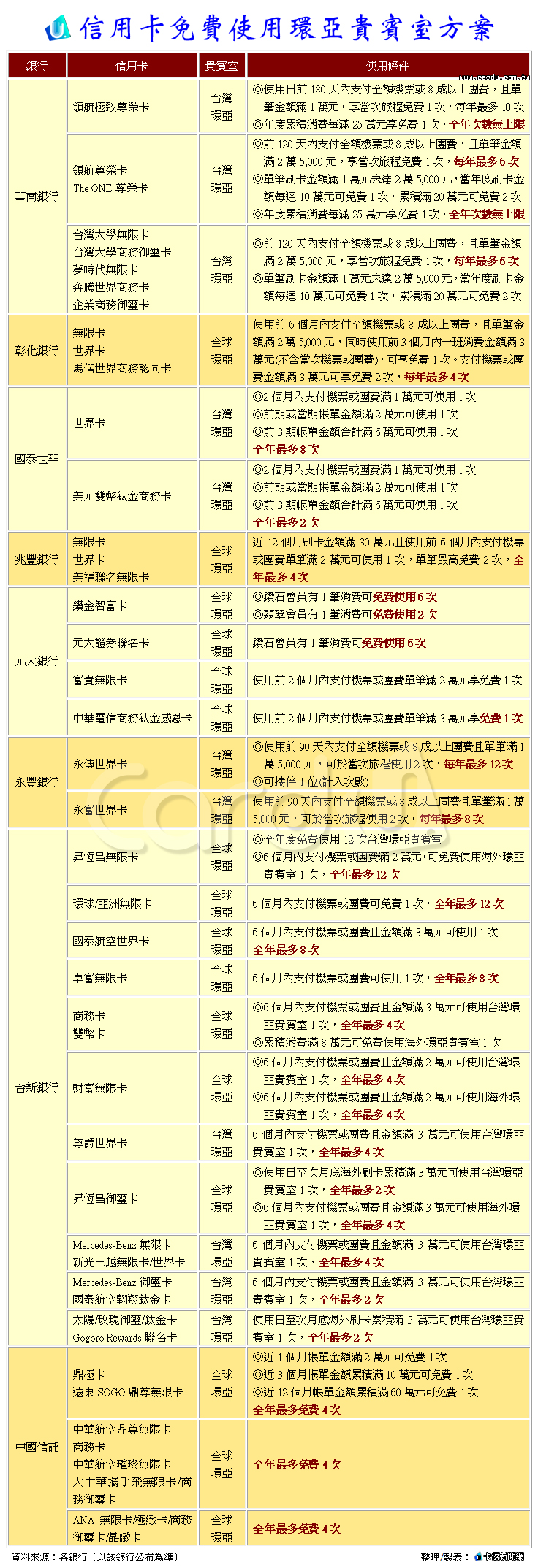This screenshot has height=1568, width=538.
Task: Click 全球環亞 lounge cell in 彰化銀行 row
Action: pos(221,351)
